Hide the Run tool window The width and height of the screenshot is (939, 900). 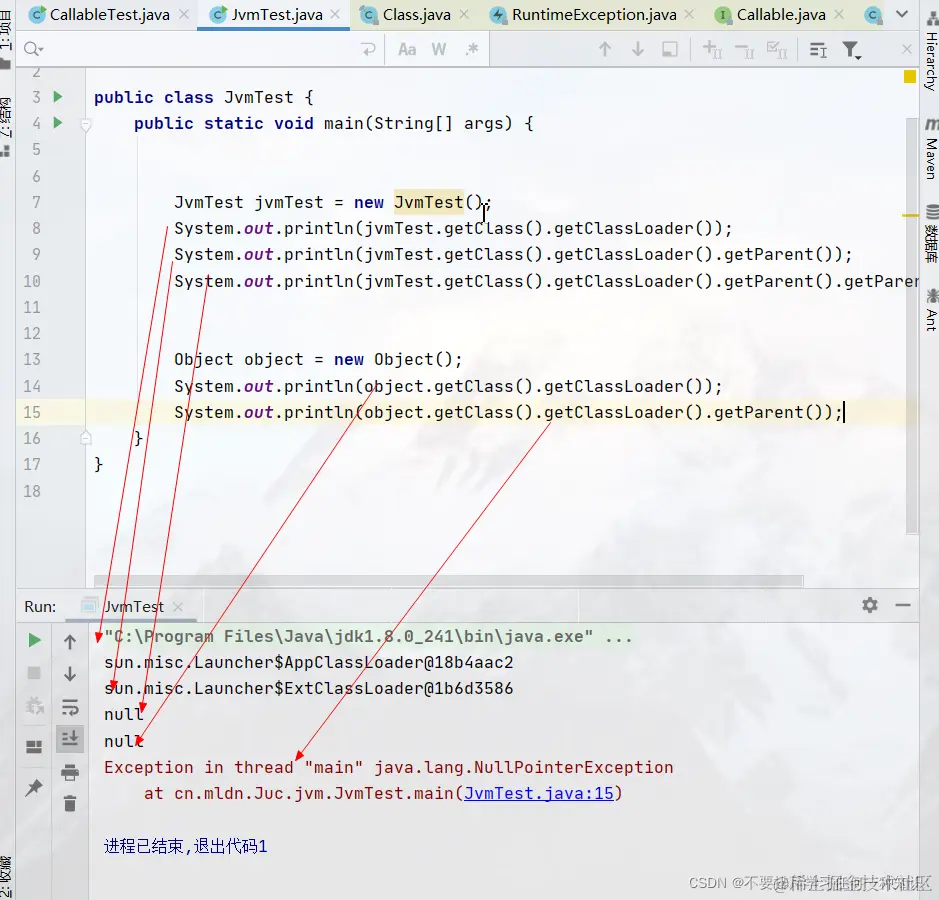903,605
